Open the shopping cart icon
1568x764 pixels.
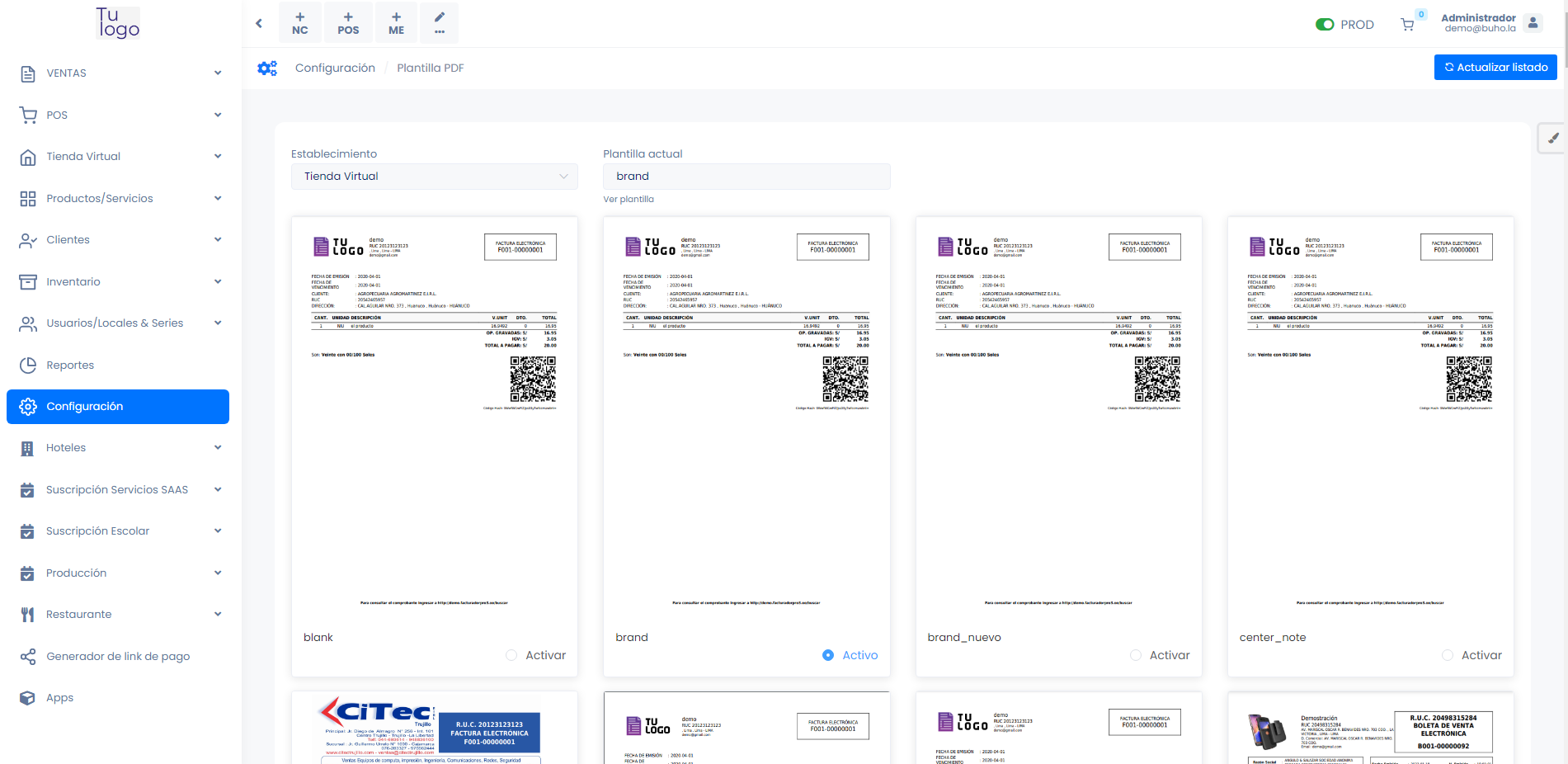(x=1407, y=25)
